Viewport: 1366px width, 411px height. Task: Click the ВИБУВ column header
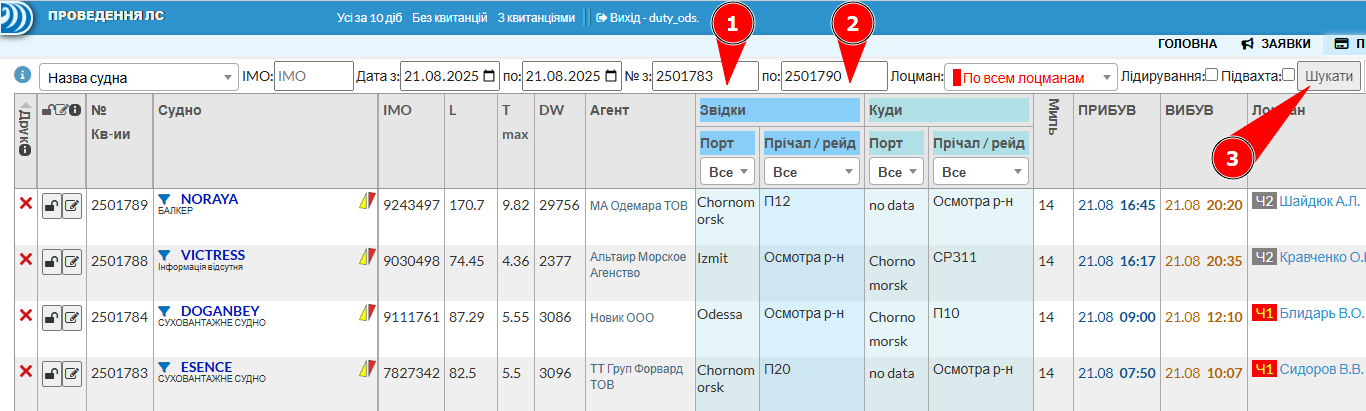(1189, 110)
